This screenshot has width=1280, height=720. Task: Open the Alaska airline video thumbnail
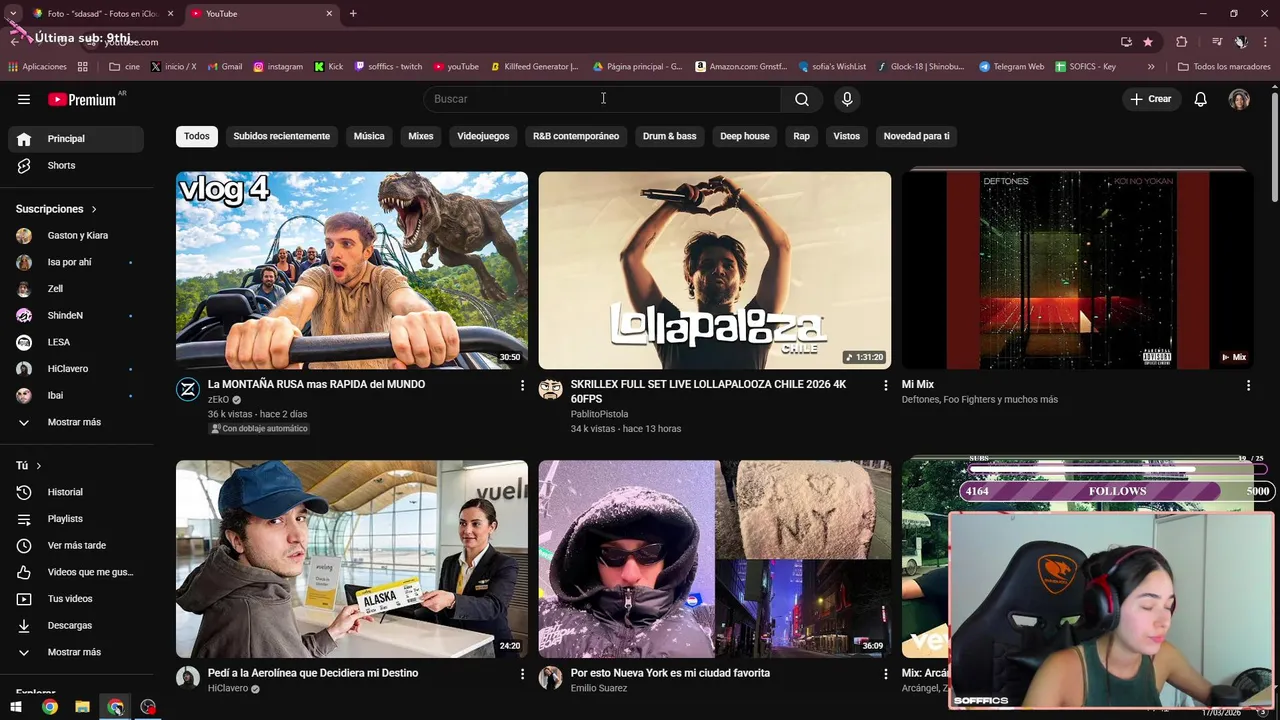[352, 559]
